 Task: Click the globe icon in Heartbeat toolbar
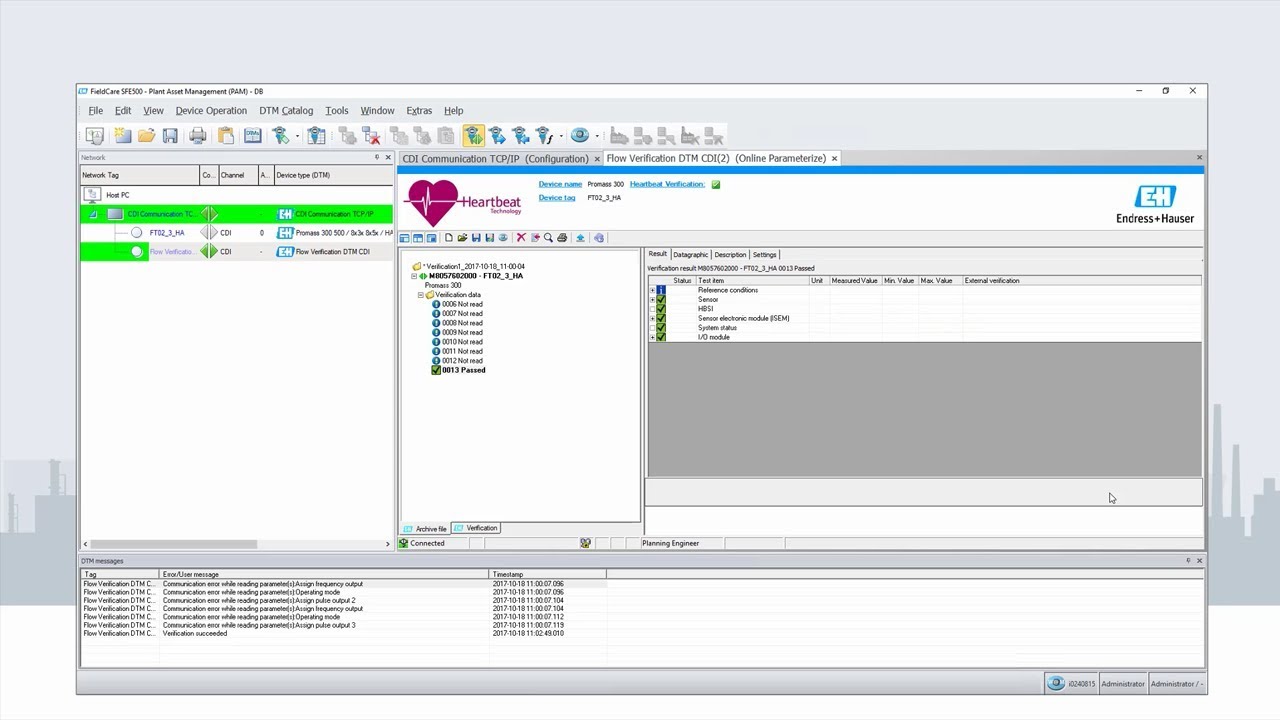coord(599,238)
